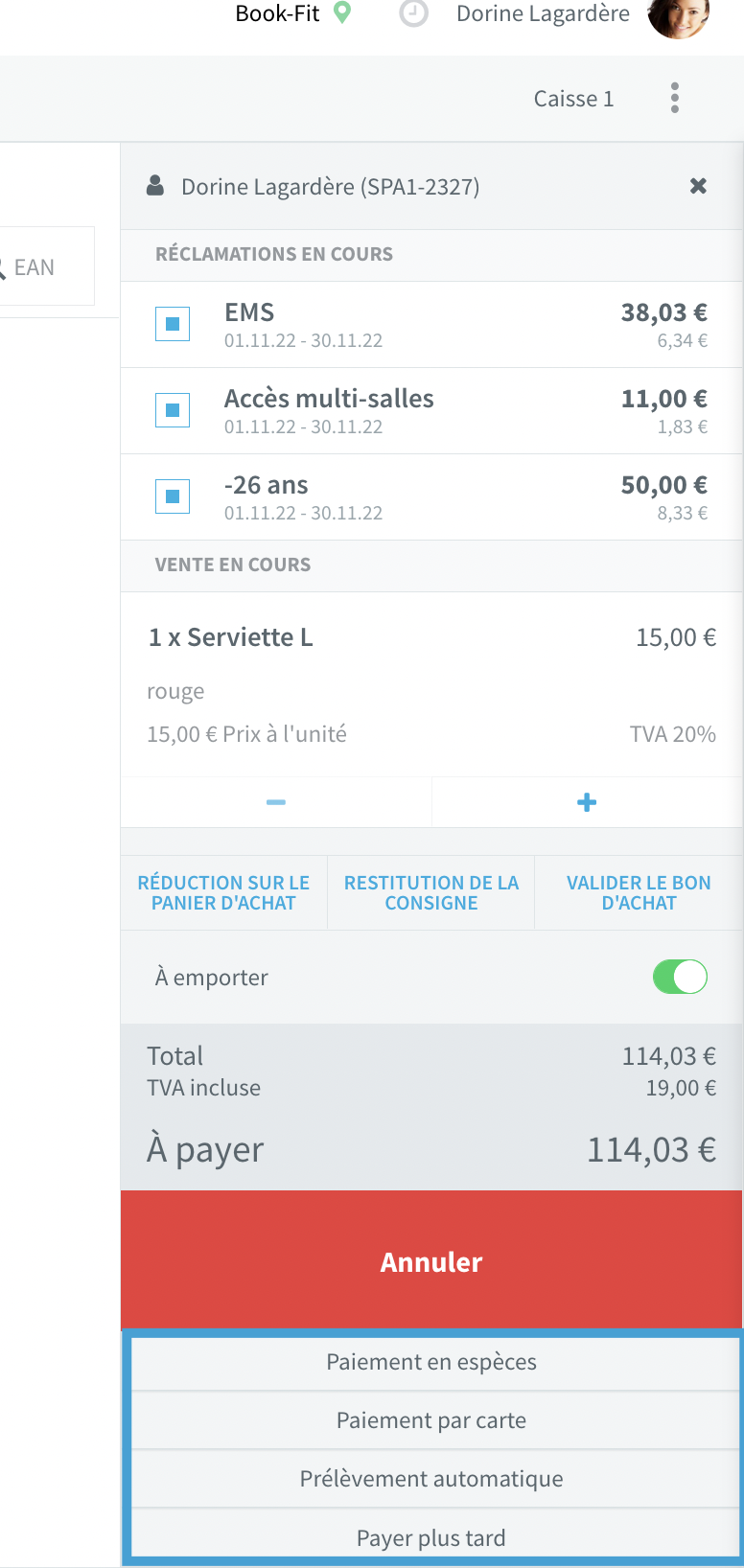The image size is (744, 1568).
Task: Choose Paiement par carte
Action: coord(431,1420)
